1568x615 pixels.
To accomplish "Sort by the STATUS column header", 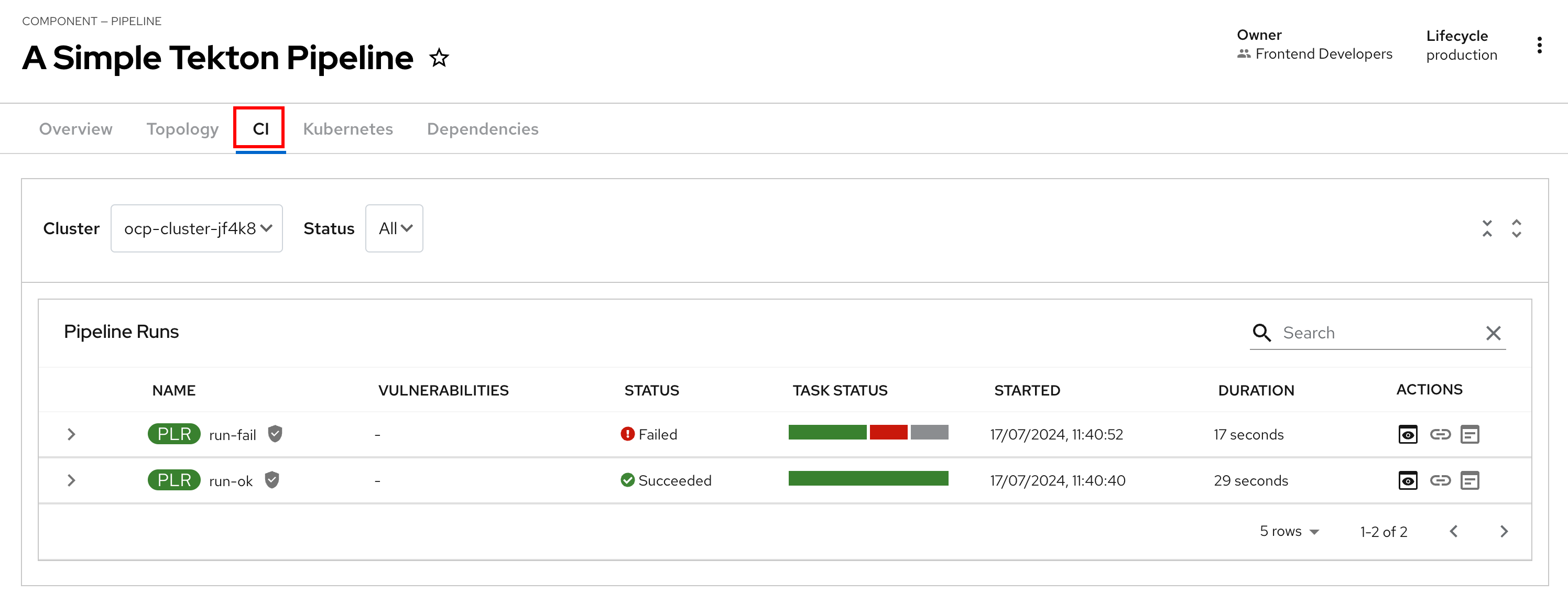I will pos(651,391).
